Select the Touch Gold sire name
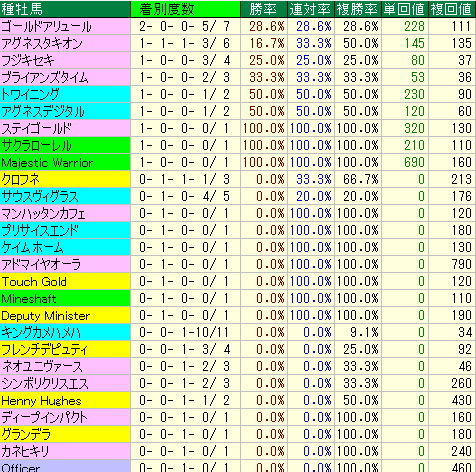The height and width of the screenshot is (472, 476). [34, 282]
